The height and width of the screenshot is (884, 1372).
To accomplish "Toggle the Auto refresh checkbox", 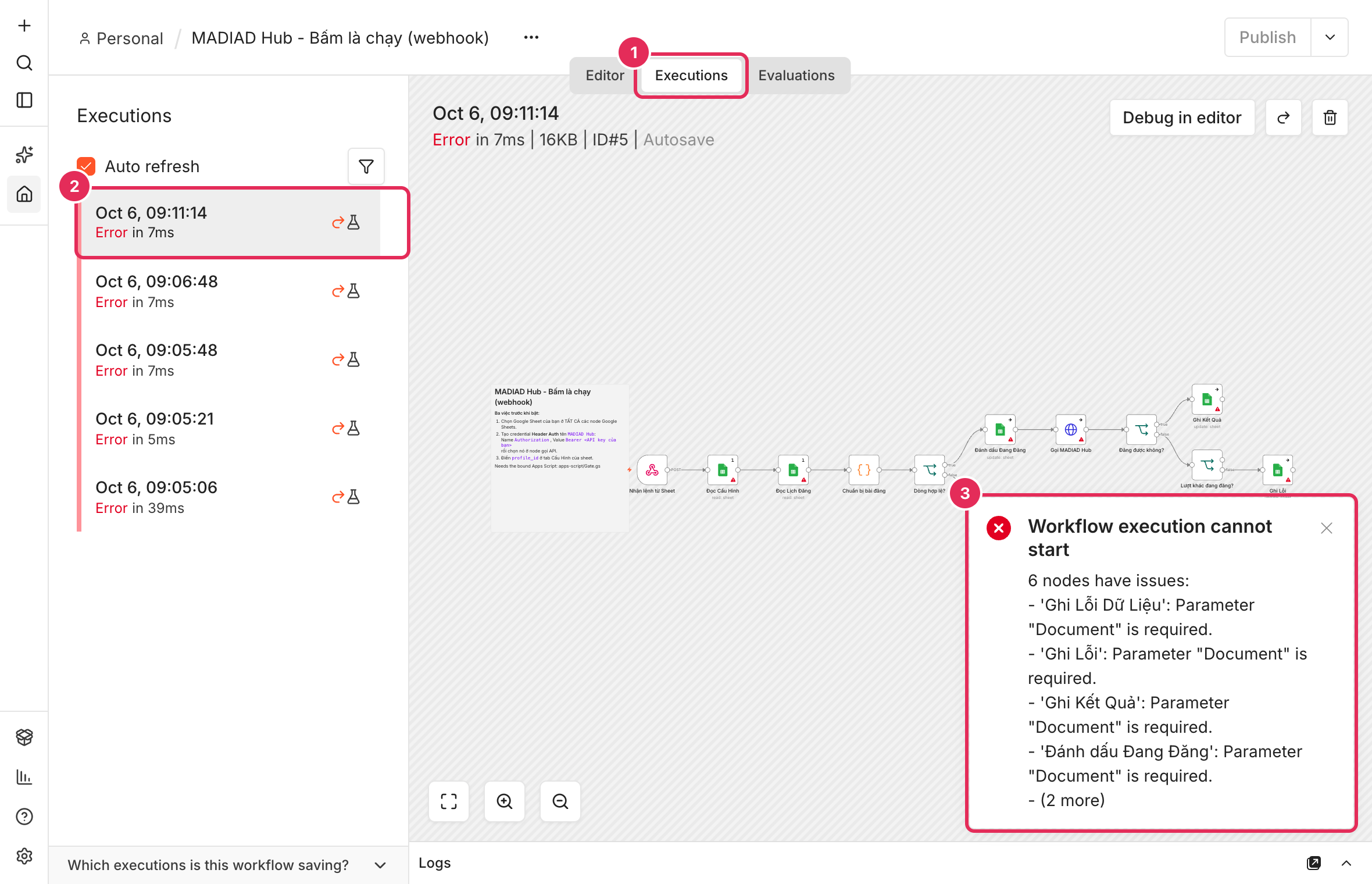I will coord(86,166).
